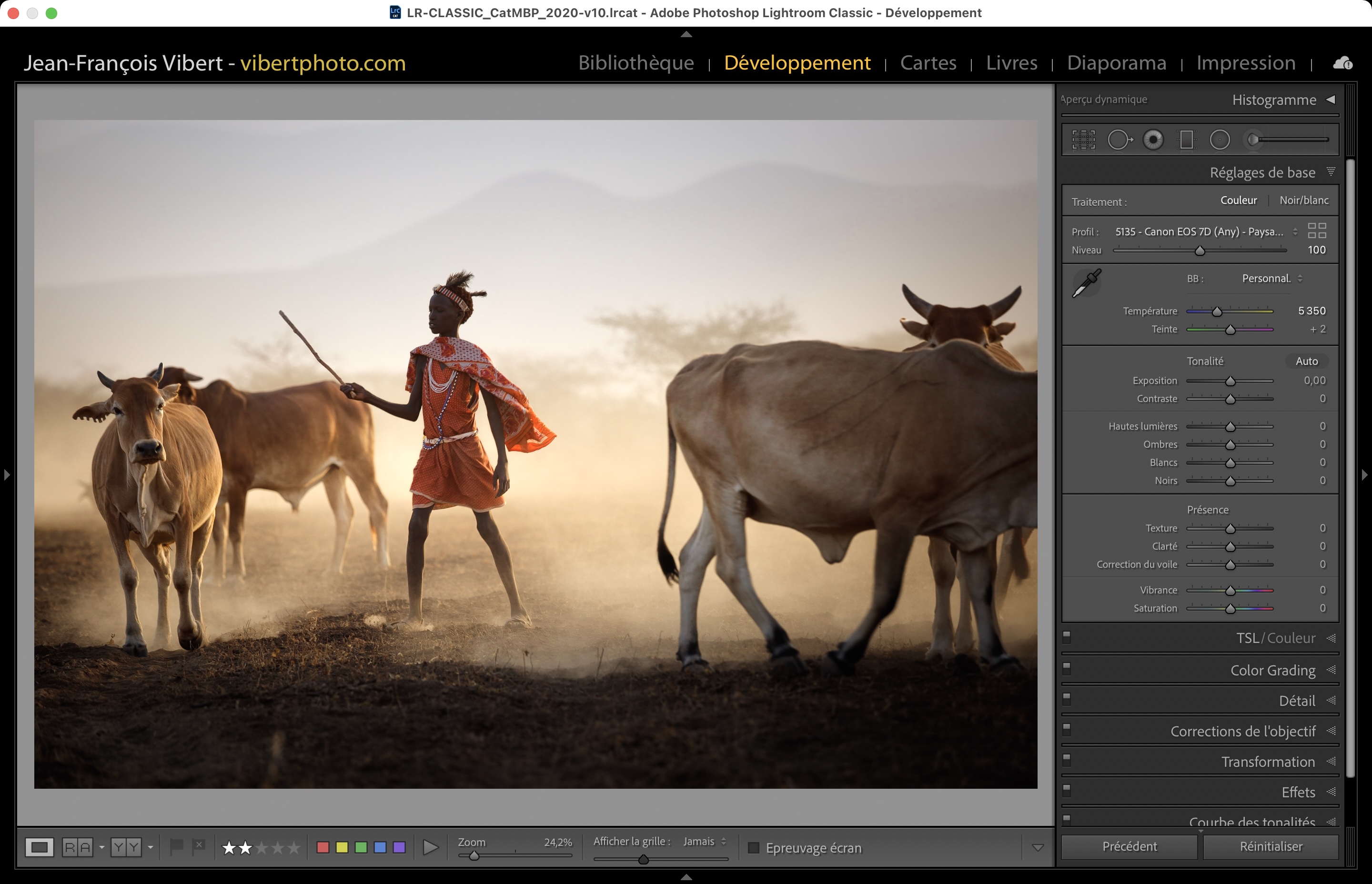This screenshot has width=1372, height=884.
Task: Toggle the Détail panel on/off switch
Action: click(x=1067, y=699)
